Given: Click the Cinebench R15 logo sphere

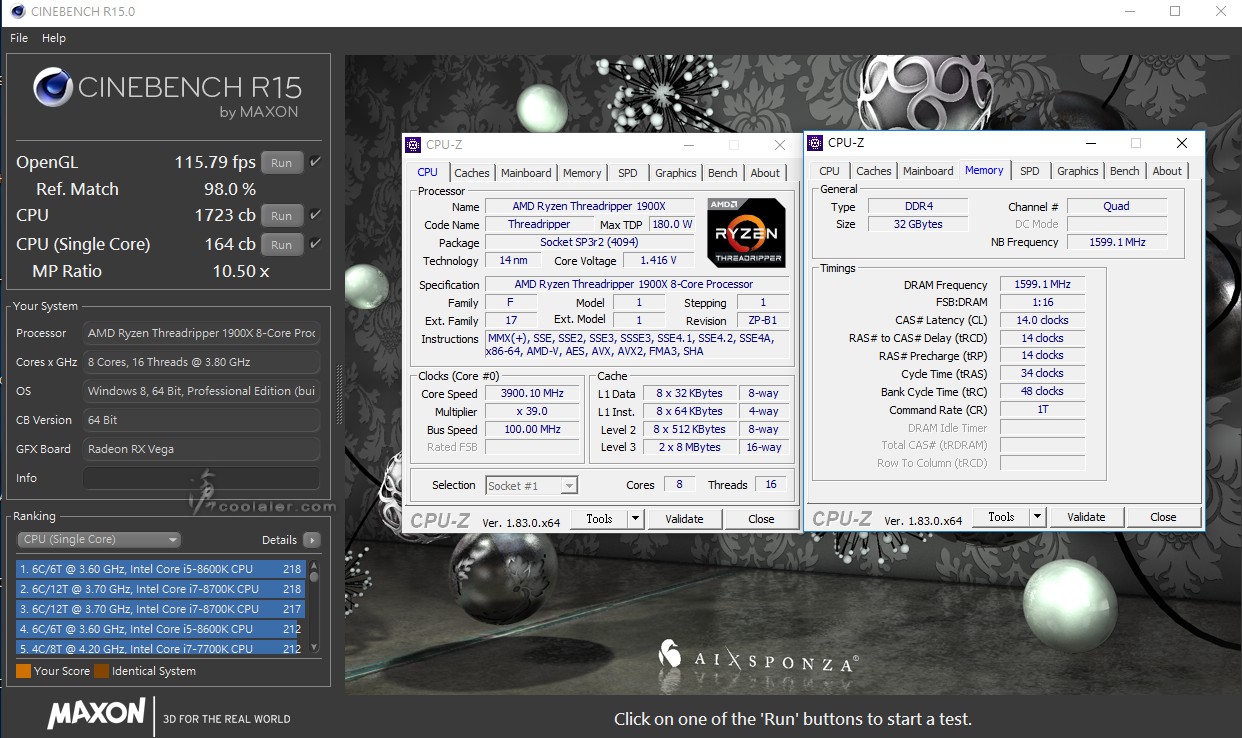Looking at the screenshot, I should coord(52,87).
